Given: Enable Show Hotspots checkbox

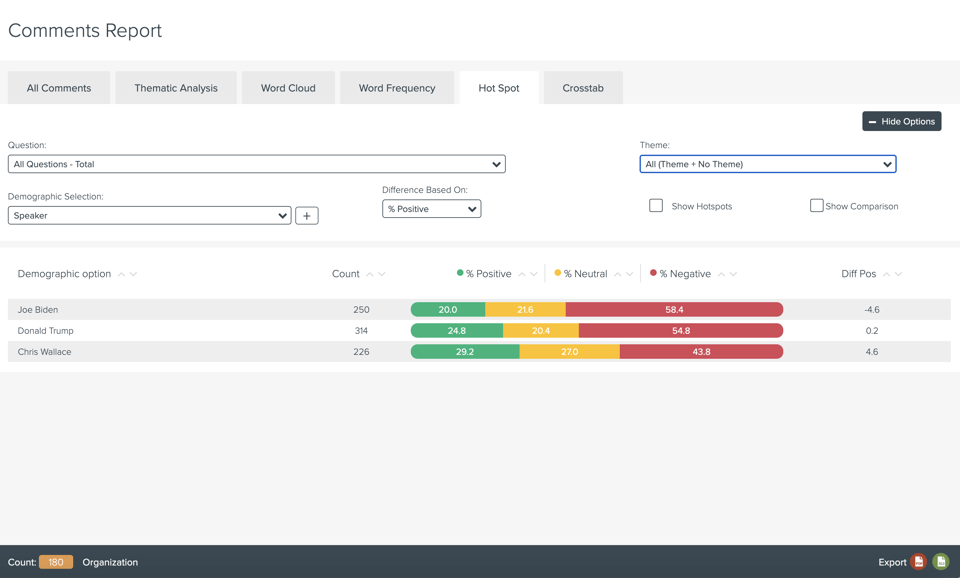Looking at the screenshot, I should pyautogui.click(x=656, y=206).
